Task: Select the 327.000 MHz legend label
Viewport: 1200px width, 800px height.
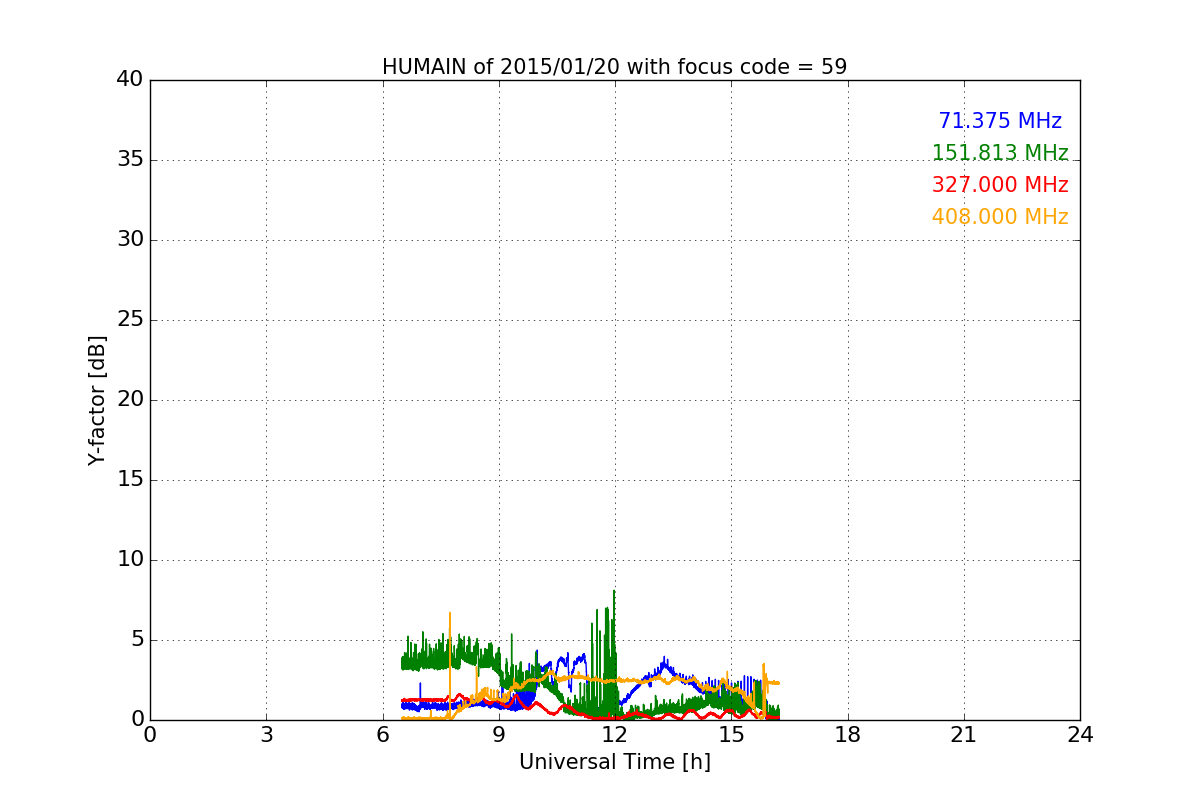Action: click(x=1000, y=185)
